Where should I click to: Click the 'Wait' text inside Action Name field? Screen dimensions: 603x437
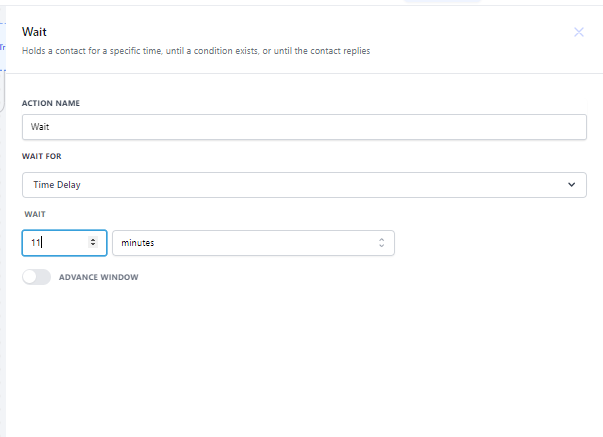coord(40,127)
